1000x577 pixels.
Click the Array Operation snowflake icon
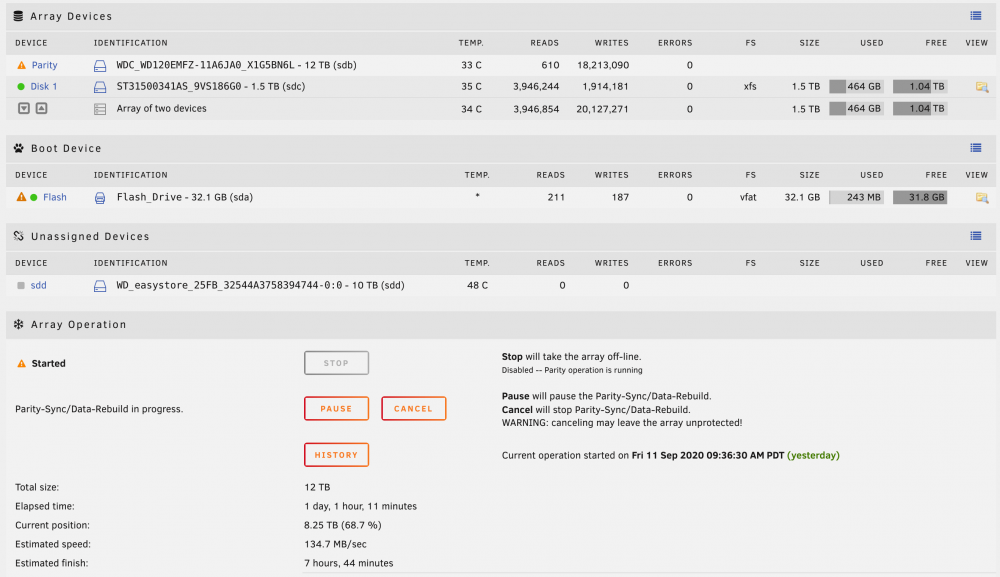18,324
